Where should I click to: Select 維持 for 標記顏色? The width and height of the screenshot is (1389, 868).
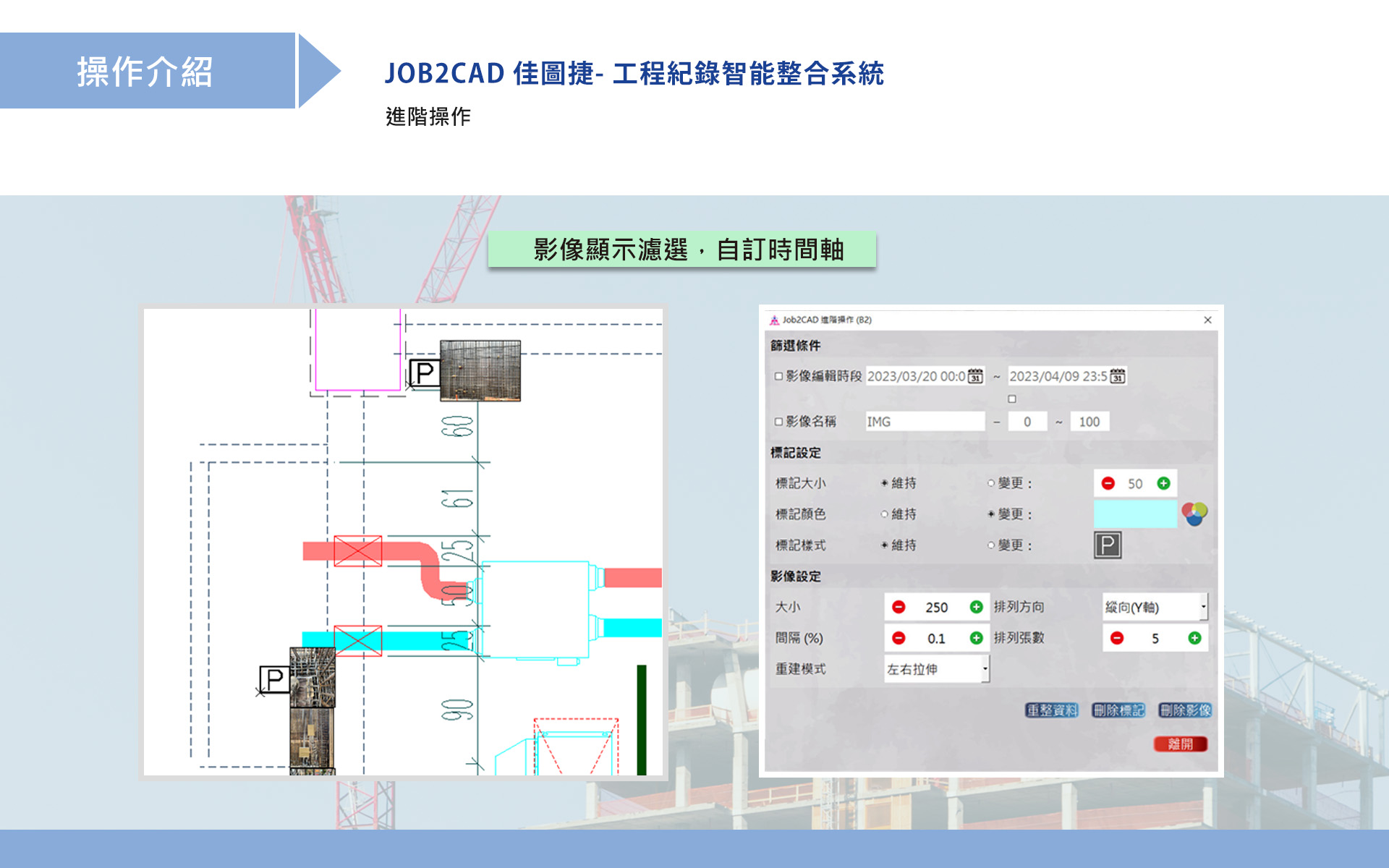pyautogui.click(x=884, y=514)
